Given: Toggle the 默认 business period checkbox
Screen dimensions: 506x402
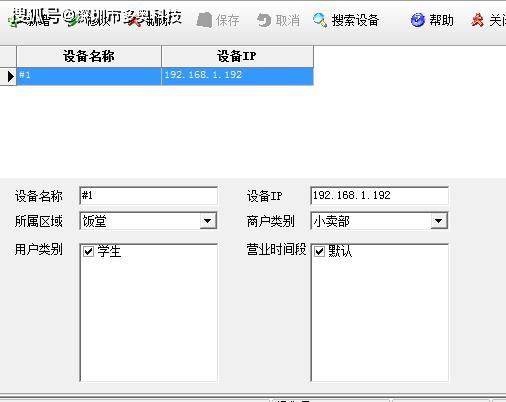Looking at the screenshot, I should pos(319,251).
